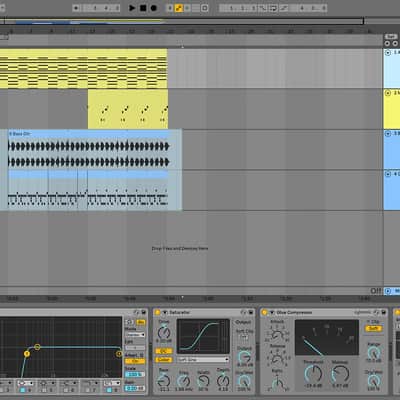Open EQ band 8 filter type dropdown
The width and height of the screenshot is (400, 400).
click(x=111, y=383)
